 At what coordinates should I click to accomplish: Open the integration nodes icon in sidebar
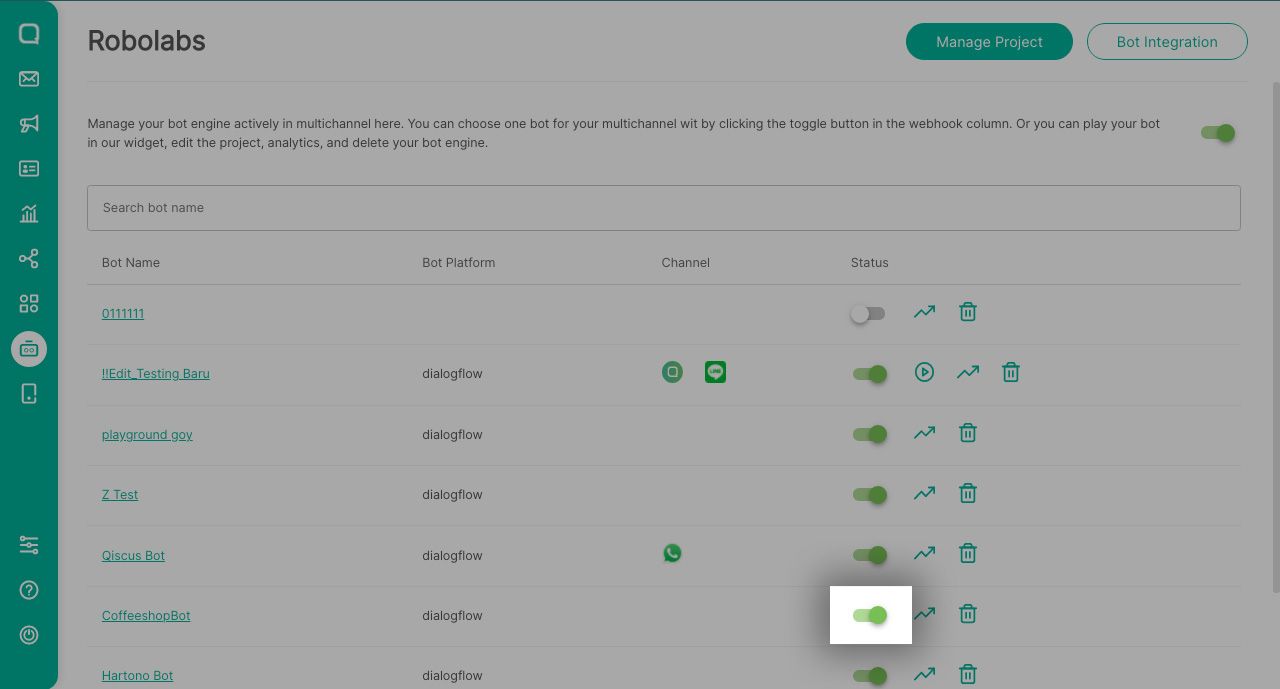(29, 259)
